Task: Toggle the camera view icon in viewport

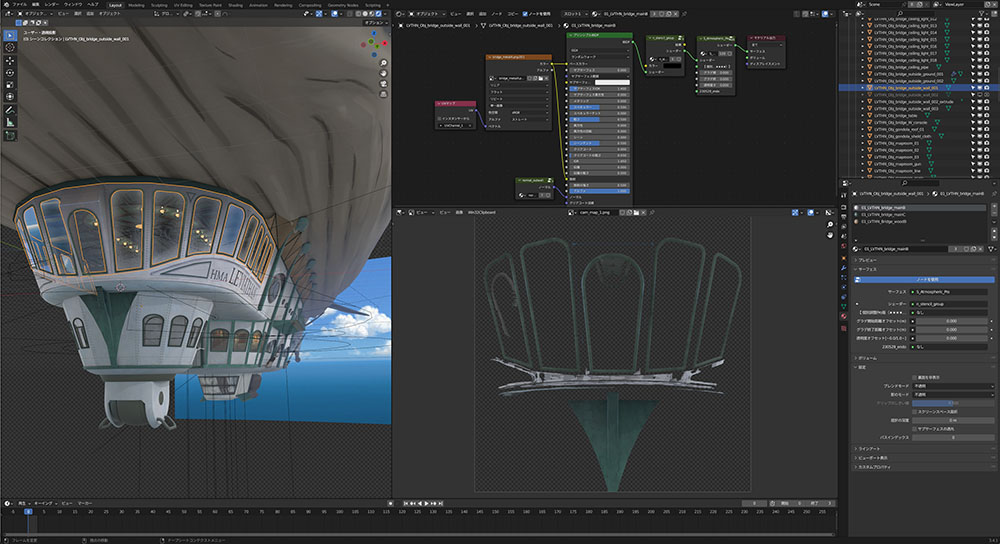Action: point(383,84)
